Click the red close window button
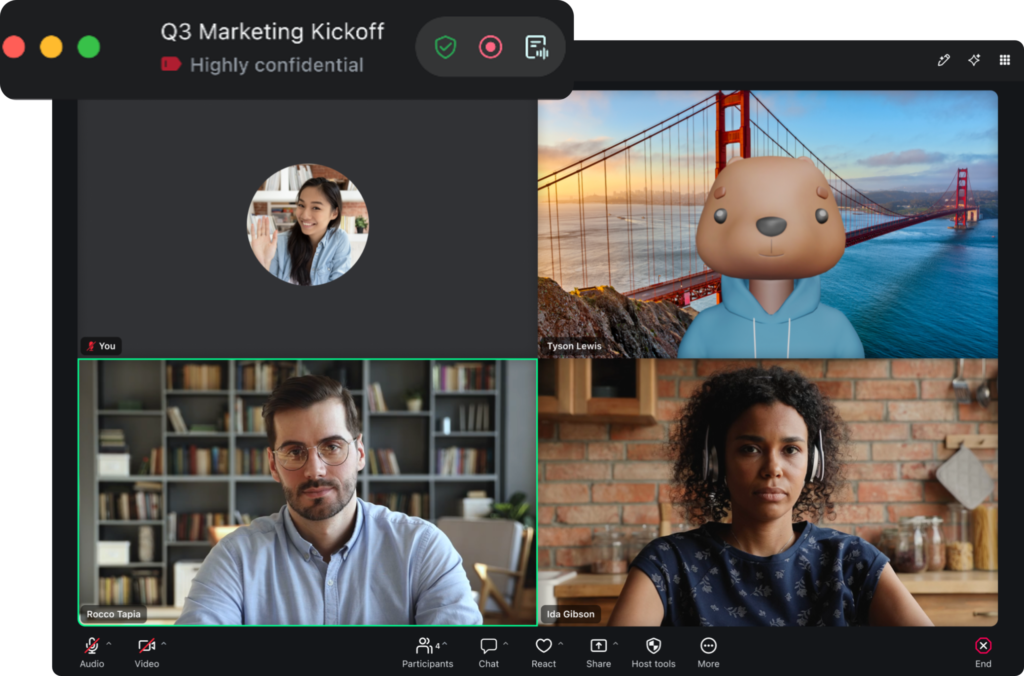Viewport: 1024px width, 676px height. click(14, 47)
